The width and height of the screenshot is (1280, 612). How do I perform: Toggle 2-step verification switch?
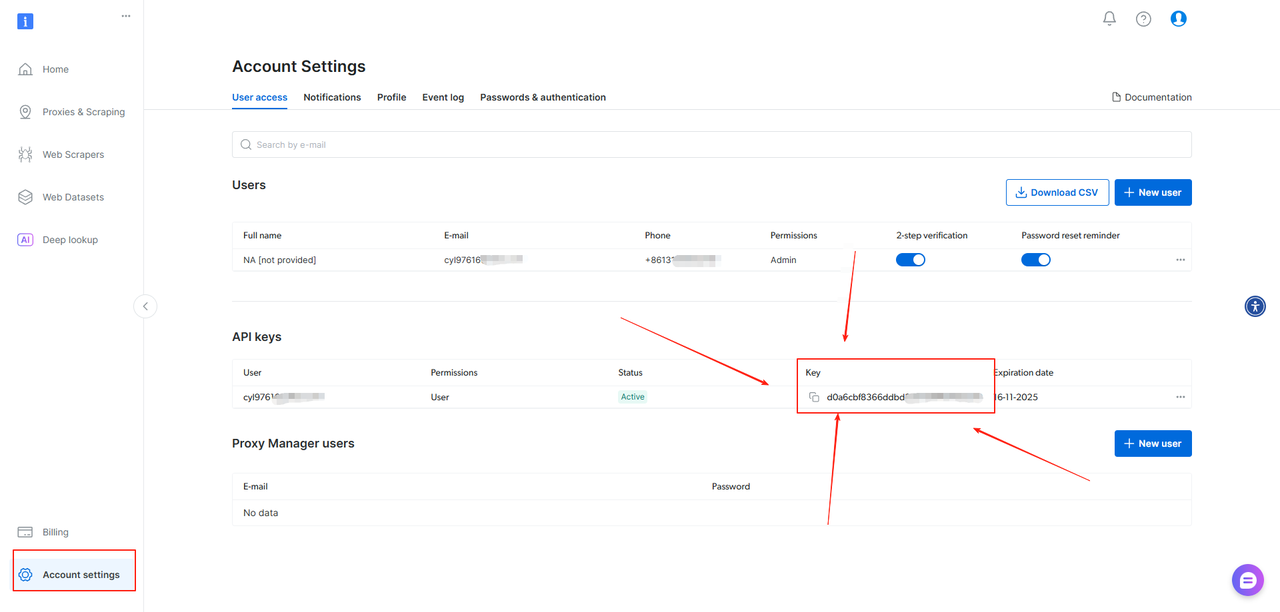pos(910,259)
